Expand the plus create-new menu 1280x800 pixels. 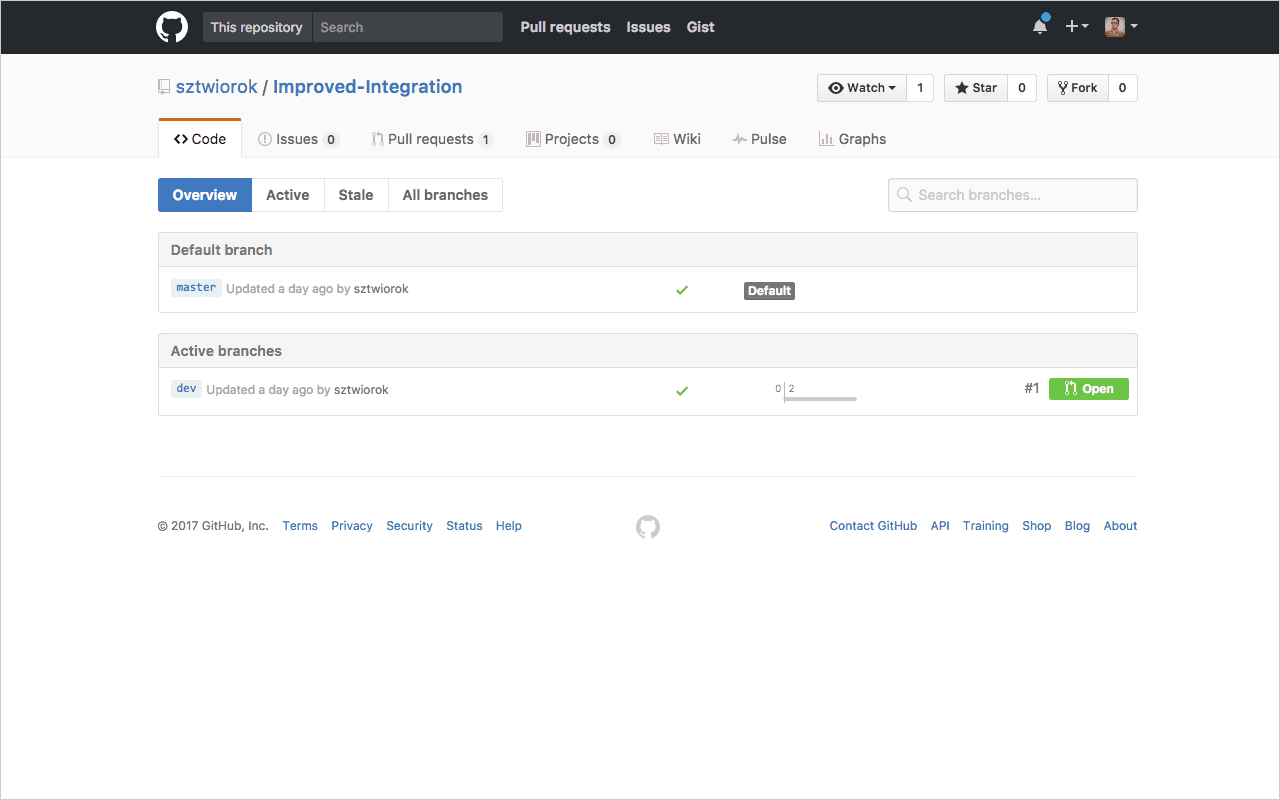[x=1077, y=27]
